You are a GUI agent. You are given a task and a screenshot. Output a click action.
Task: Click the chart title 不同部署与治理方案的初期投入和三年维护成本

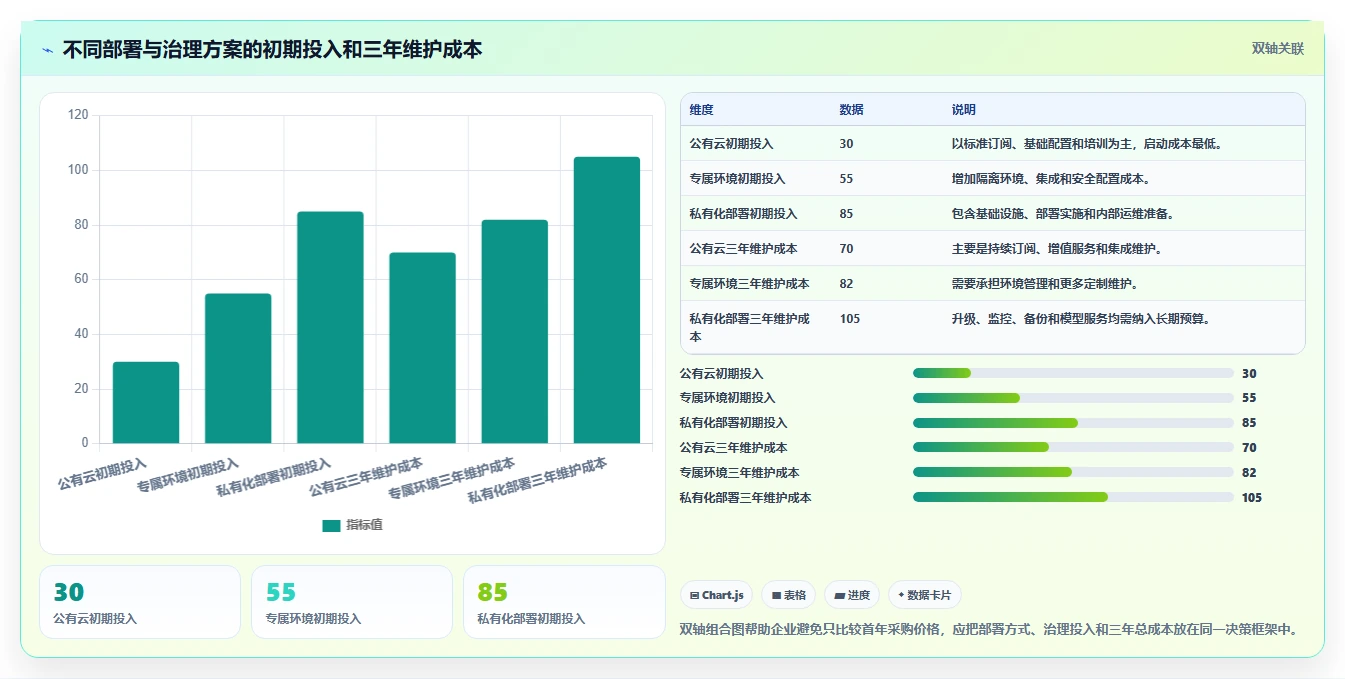coord(272,49)
